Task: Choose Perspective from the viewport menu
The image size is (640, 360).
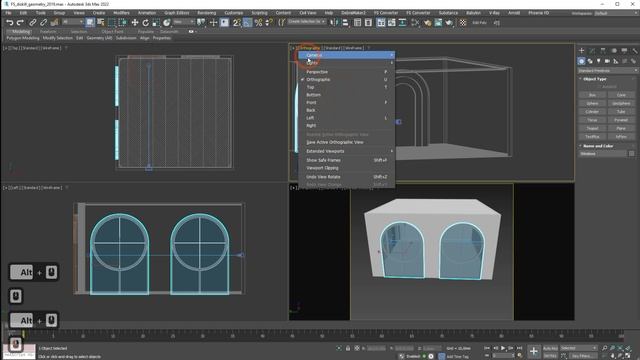Action: pyautogui.click(x=346, y=72)
